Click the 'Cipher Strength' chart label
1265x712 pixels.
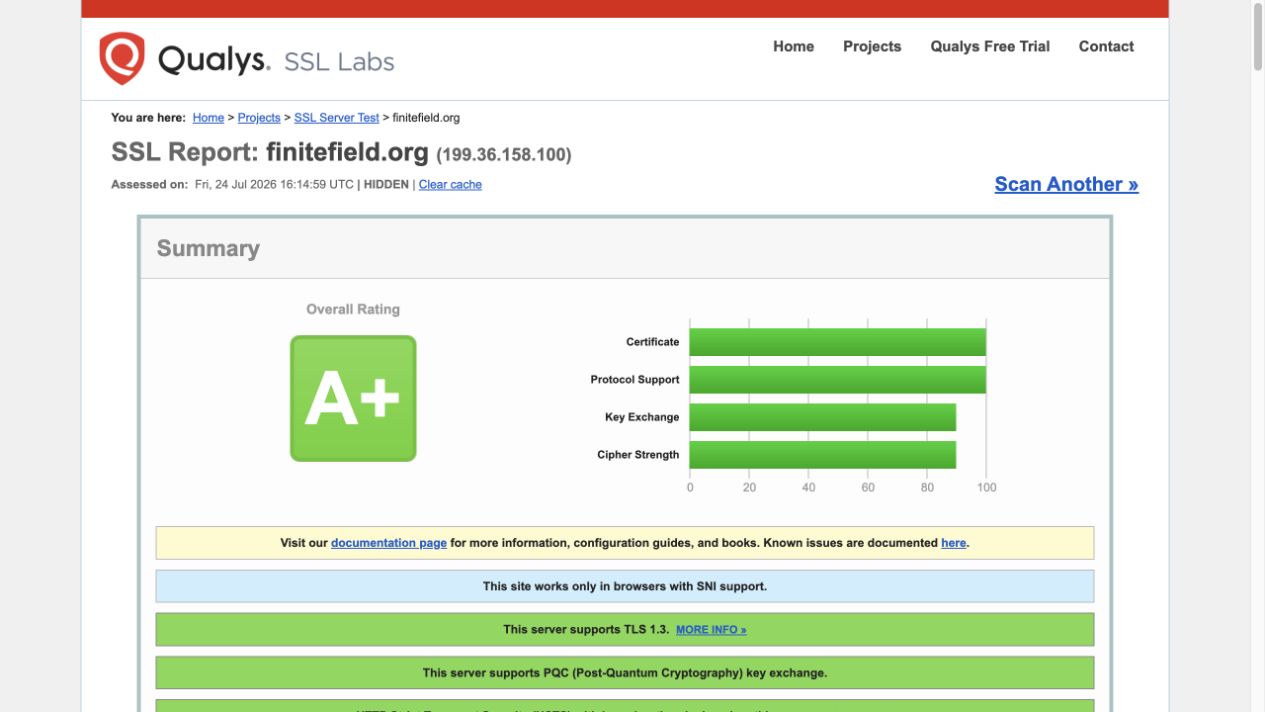pos(638,455)
